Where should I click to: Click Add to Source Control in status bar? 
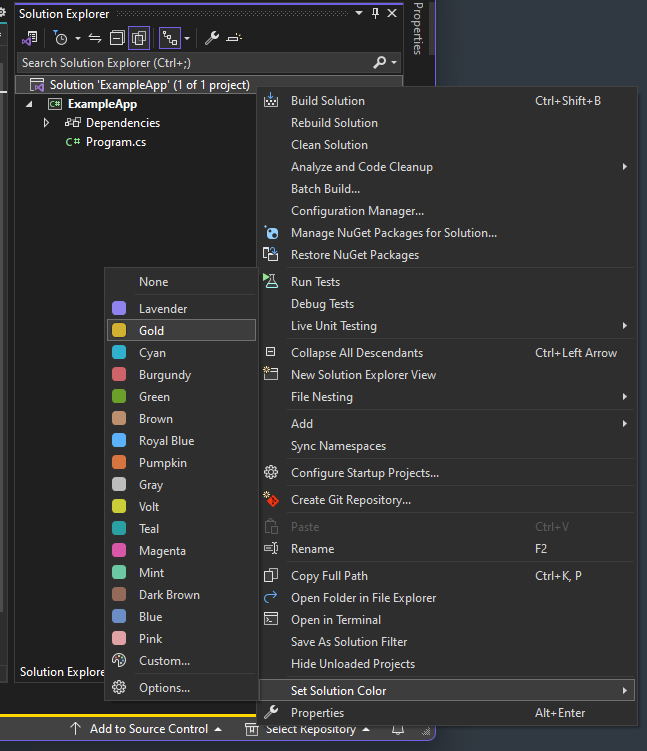coord(148,729)
